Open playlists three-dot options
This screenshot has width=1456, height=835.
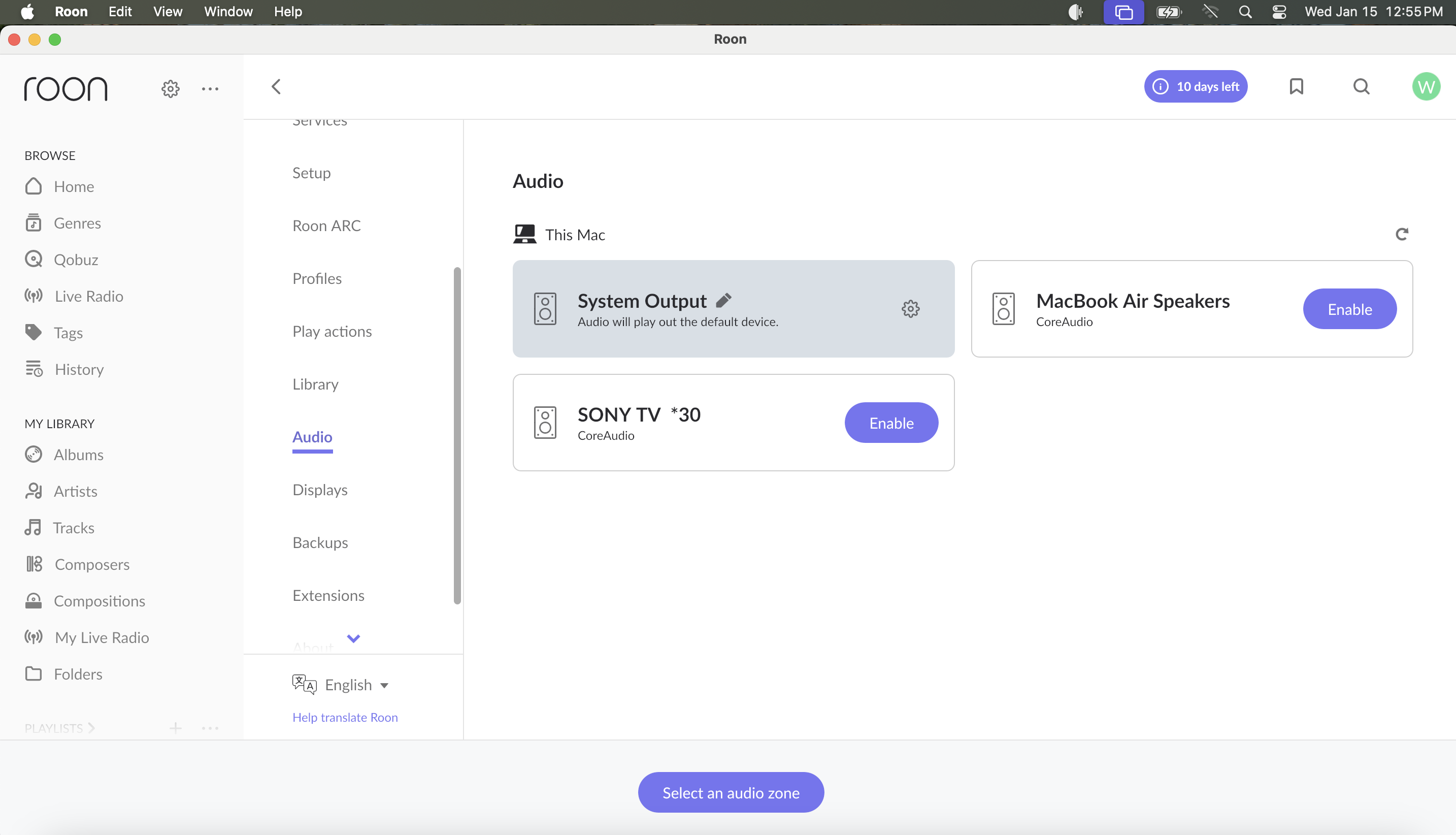pos(210,728)
